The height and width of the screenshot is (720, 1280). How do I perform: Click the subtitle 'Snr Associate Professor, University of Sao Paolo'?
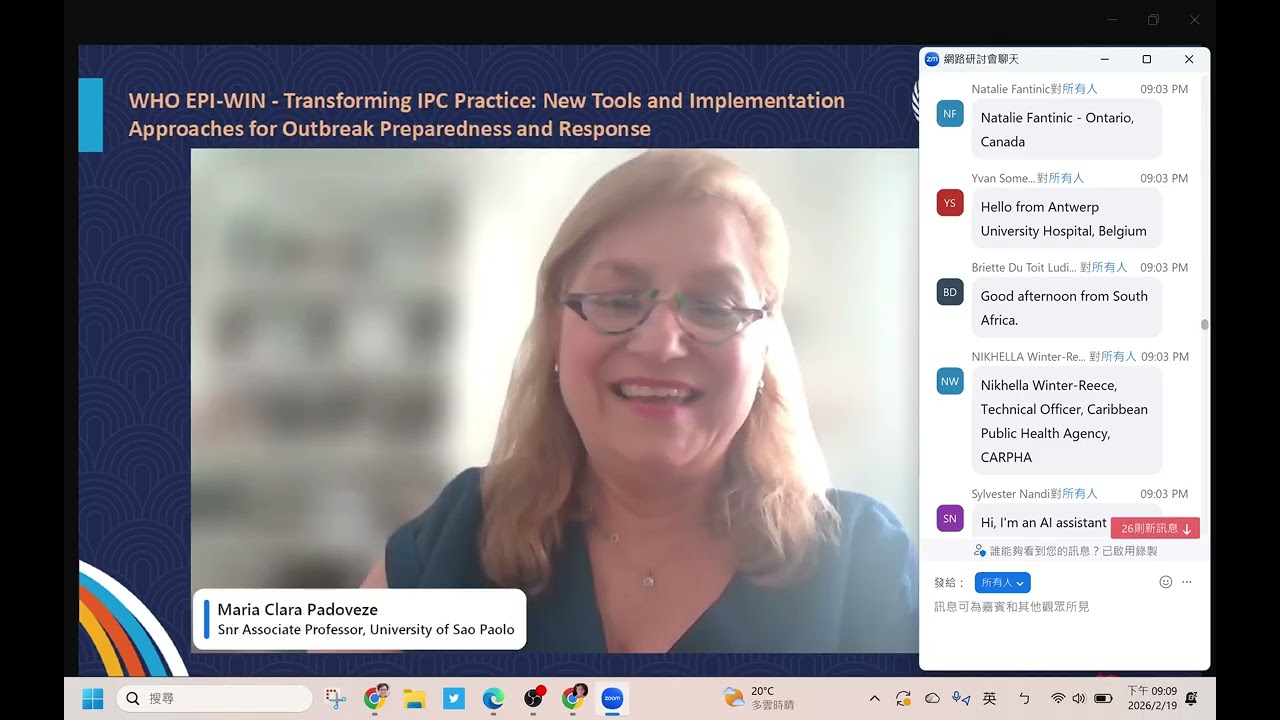tap(366, 630)
